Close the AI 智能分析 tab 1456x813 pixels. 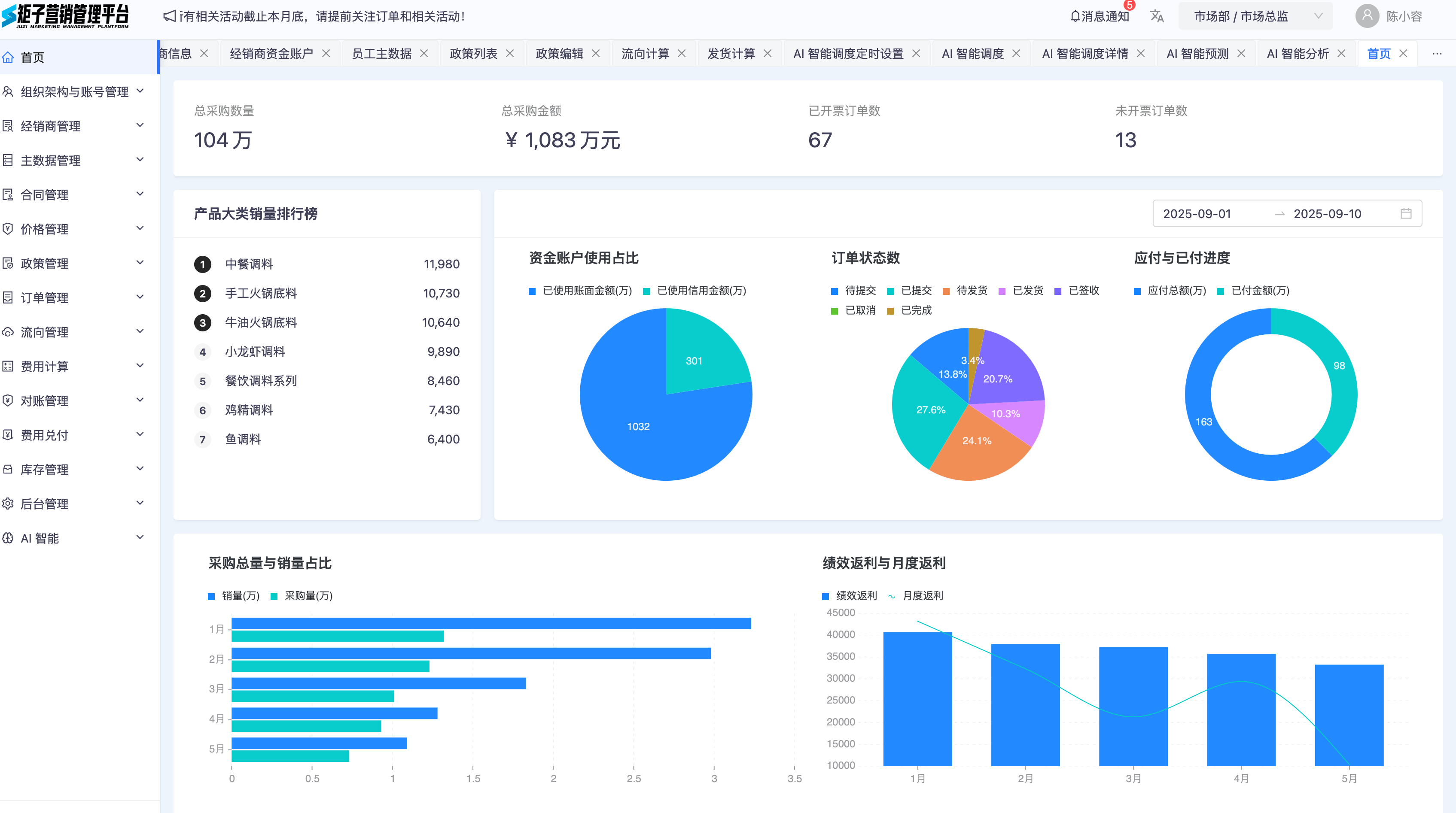click(x=1341, y=54)
